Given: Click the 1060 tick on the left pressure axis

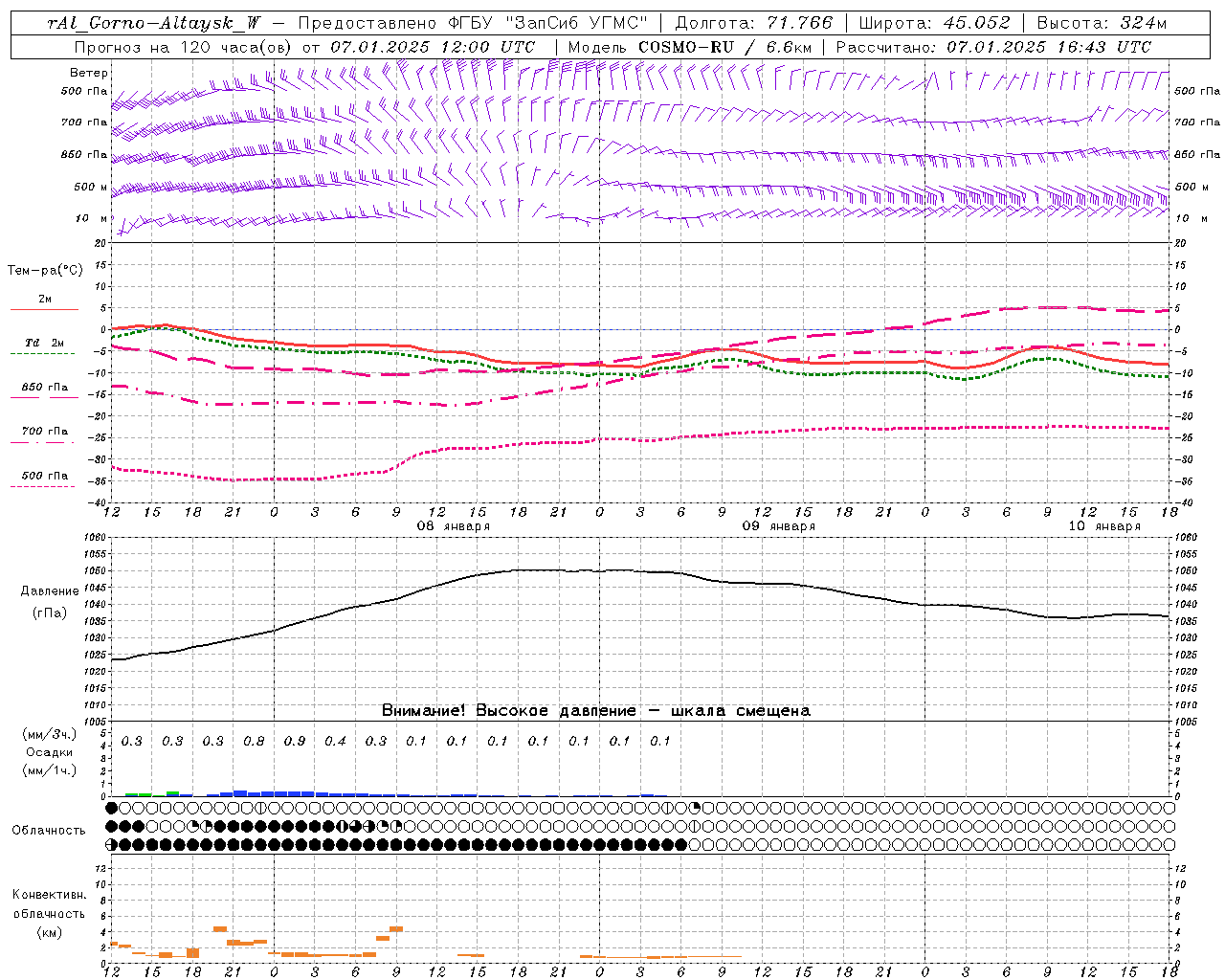Looking at the screenshot, I should click(x=97, y=537).
